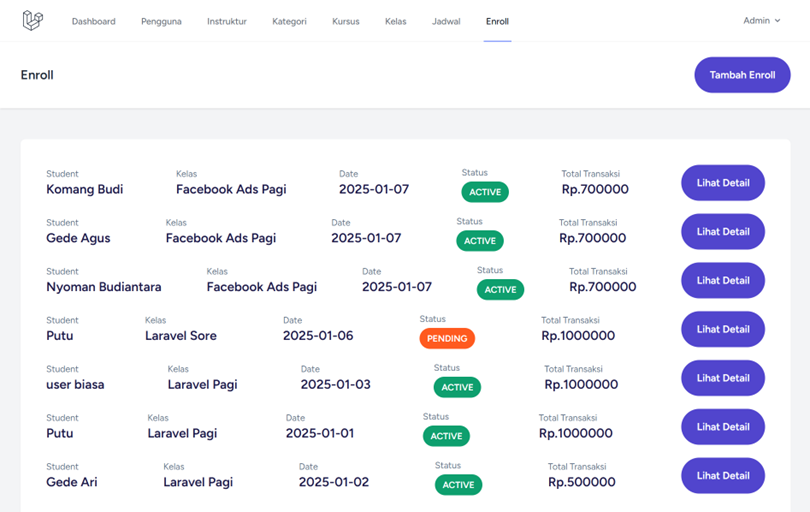Click the Laravel logo icon
The image size is (810, 512).
click(x=33, y=21)
